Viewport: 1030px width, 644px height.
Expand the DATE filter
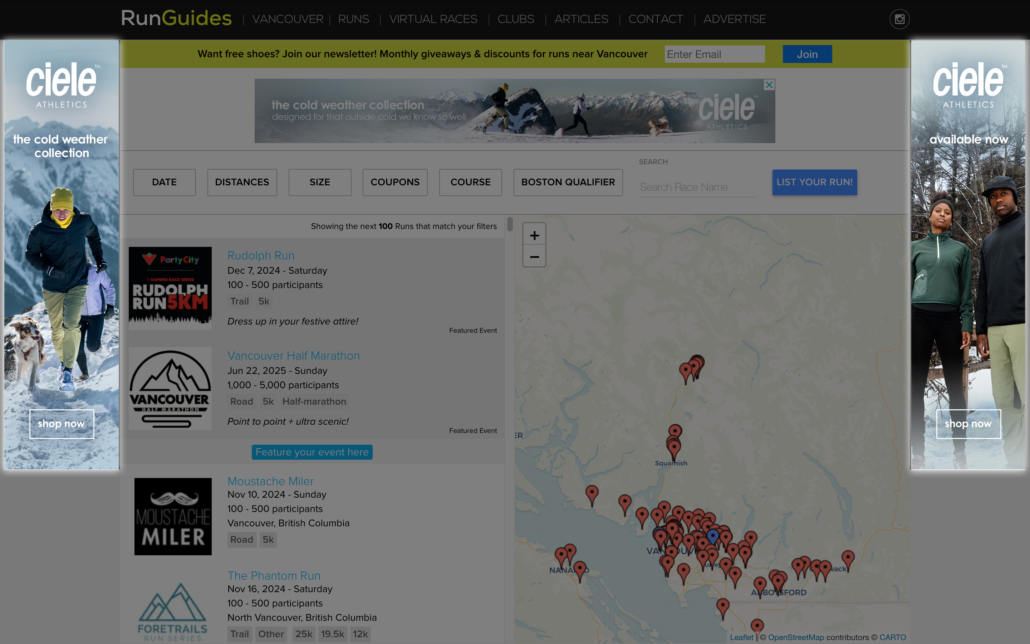click(x=164, y=182)
